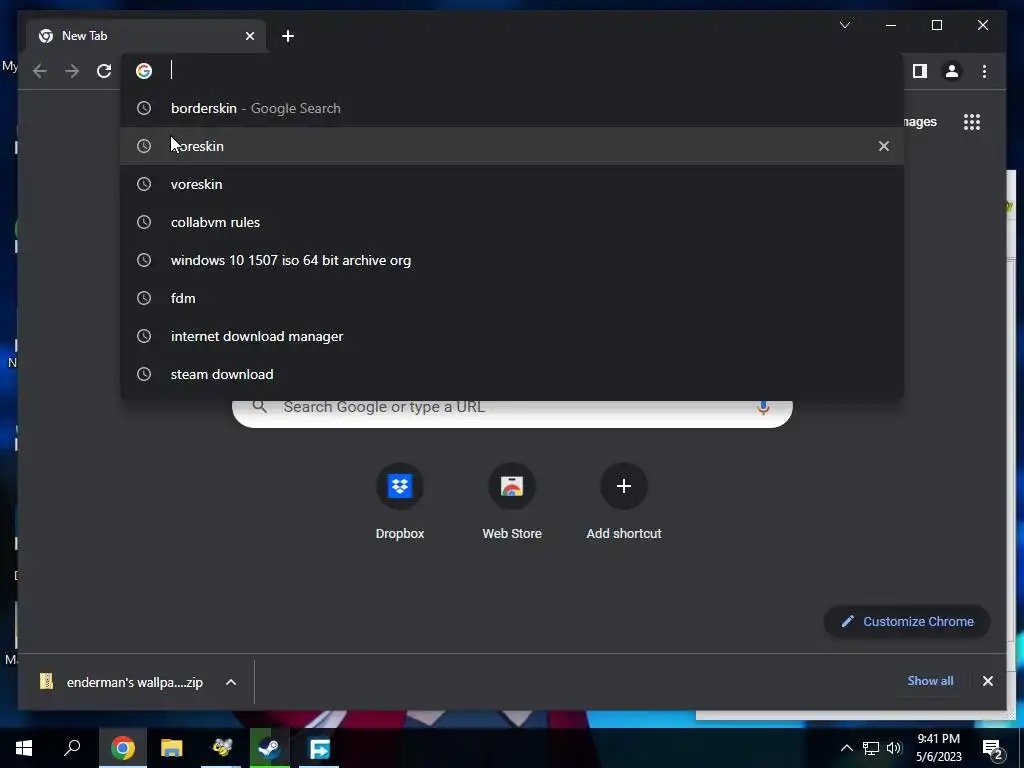1024x768 pixels.
Task: Click the clock icon beside 'fdm'
Action: point(144,298)
